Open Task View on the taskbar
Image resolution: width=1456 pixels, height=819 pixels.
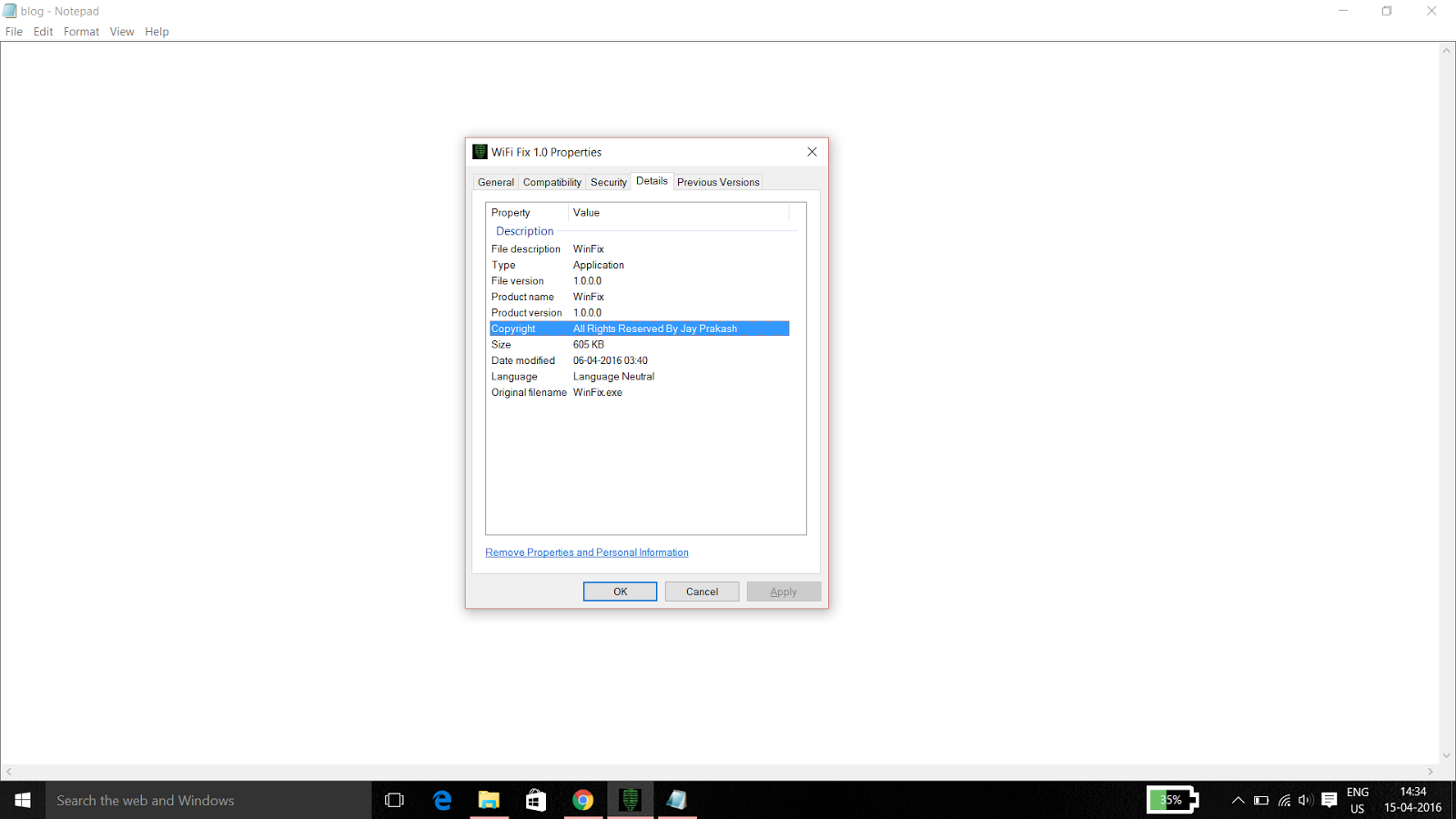tap(394, 800)
